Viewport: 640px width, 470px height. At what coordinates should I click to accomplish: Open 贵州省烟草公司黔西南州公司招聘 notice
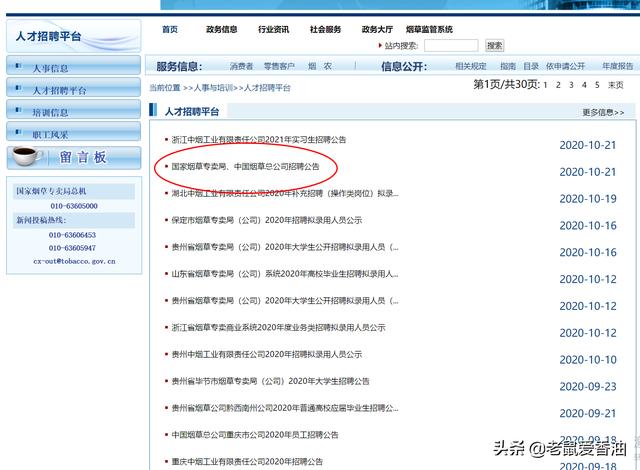coord(285,408)
